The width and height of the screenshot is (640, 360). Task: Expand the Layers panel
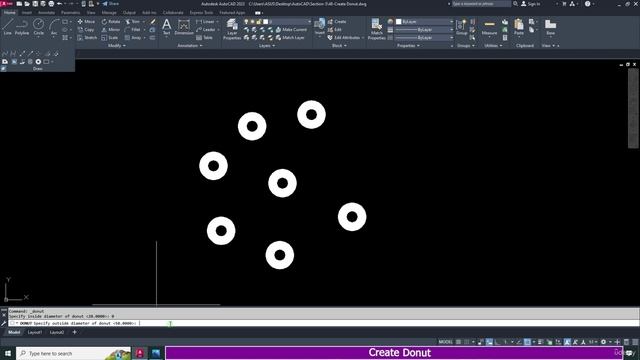[x=267, y=46]
